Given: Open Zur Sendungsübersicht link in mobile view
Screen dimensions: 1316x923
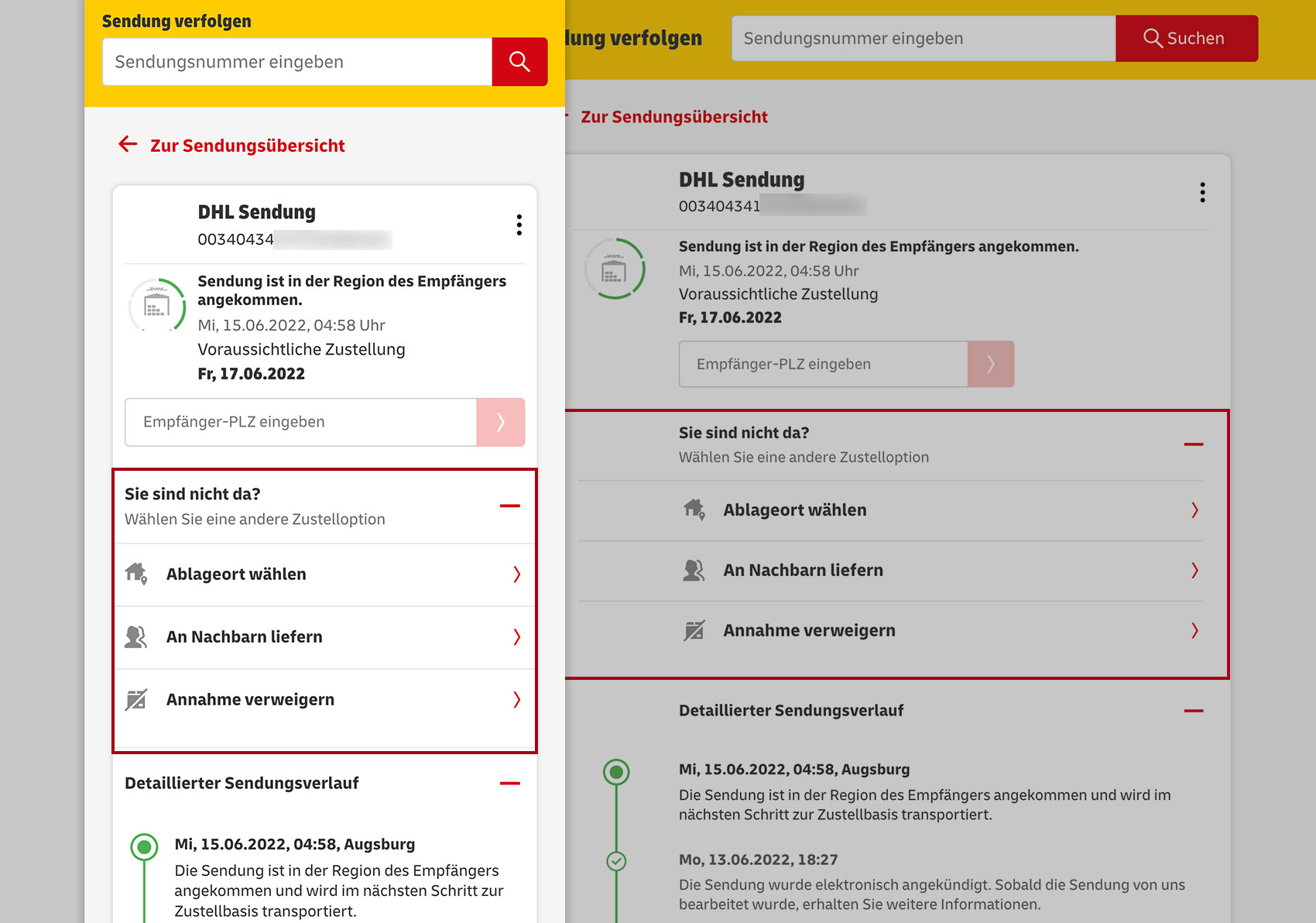Looking at the screenshot, I should tap(248, 146).
